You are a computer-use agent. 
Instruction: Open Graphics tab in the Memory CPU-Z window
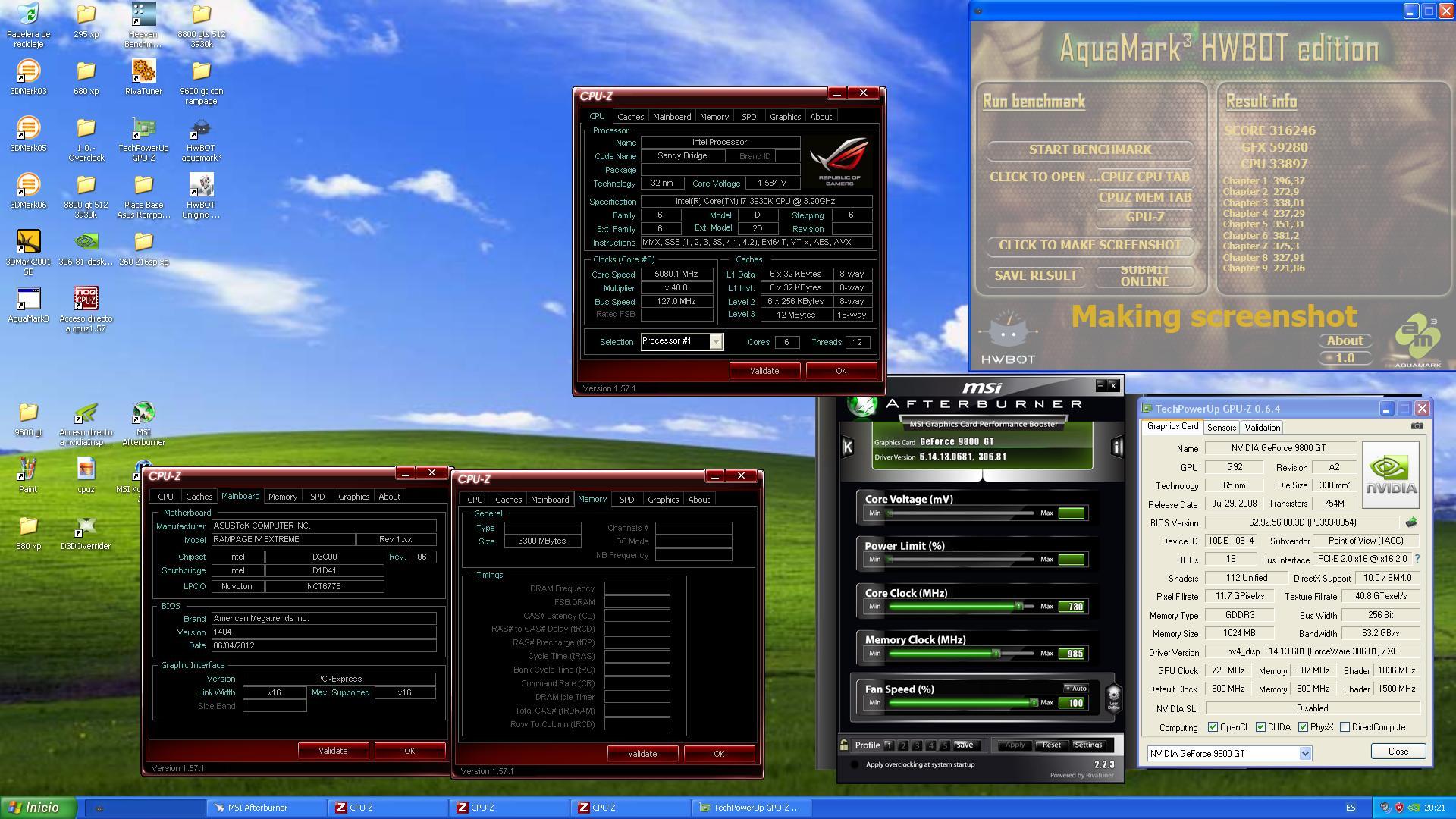tap(663, 500)
